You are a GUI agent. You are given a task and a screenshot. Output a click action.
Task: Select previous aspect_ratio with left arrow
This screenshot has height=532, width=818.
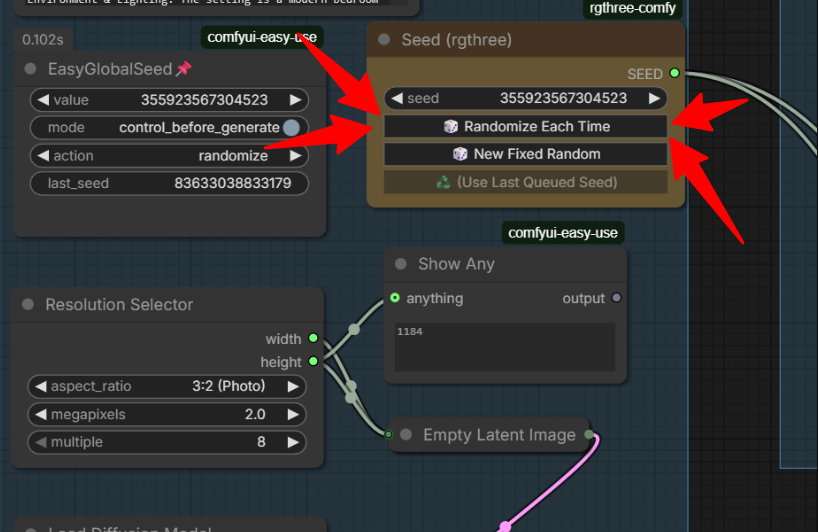(41, 386)
